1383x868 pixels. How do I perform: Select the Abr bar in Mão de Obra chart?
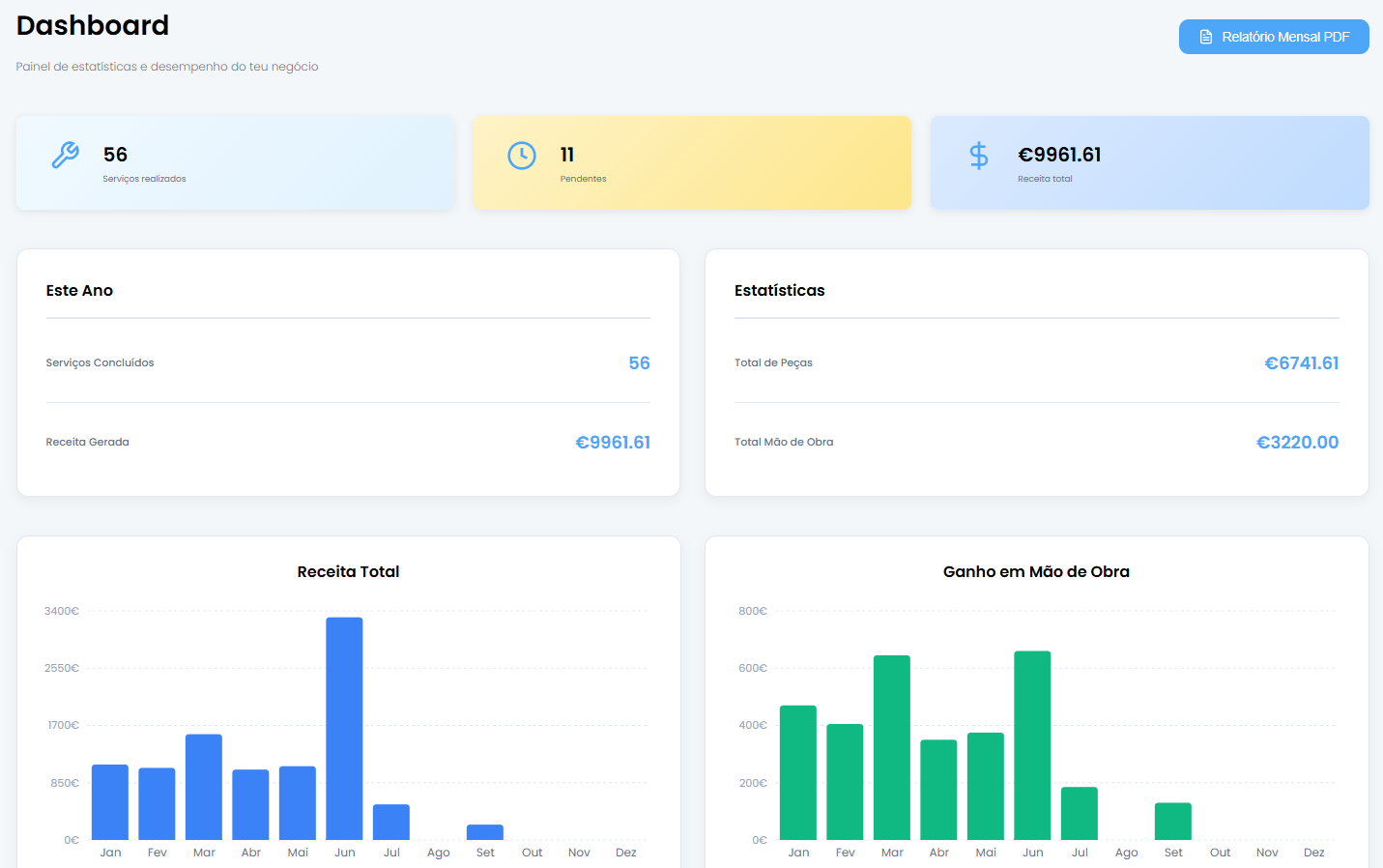(938, 790)
